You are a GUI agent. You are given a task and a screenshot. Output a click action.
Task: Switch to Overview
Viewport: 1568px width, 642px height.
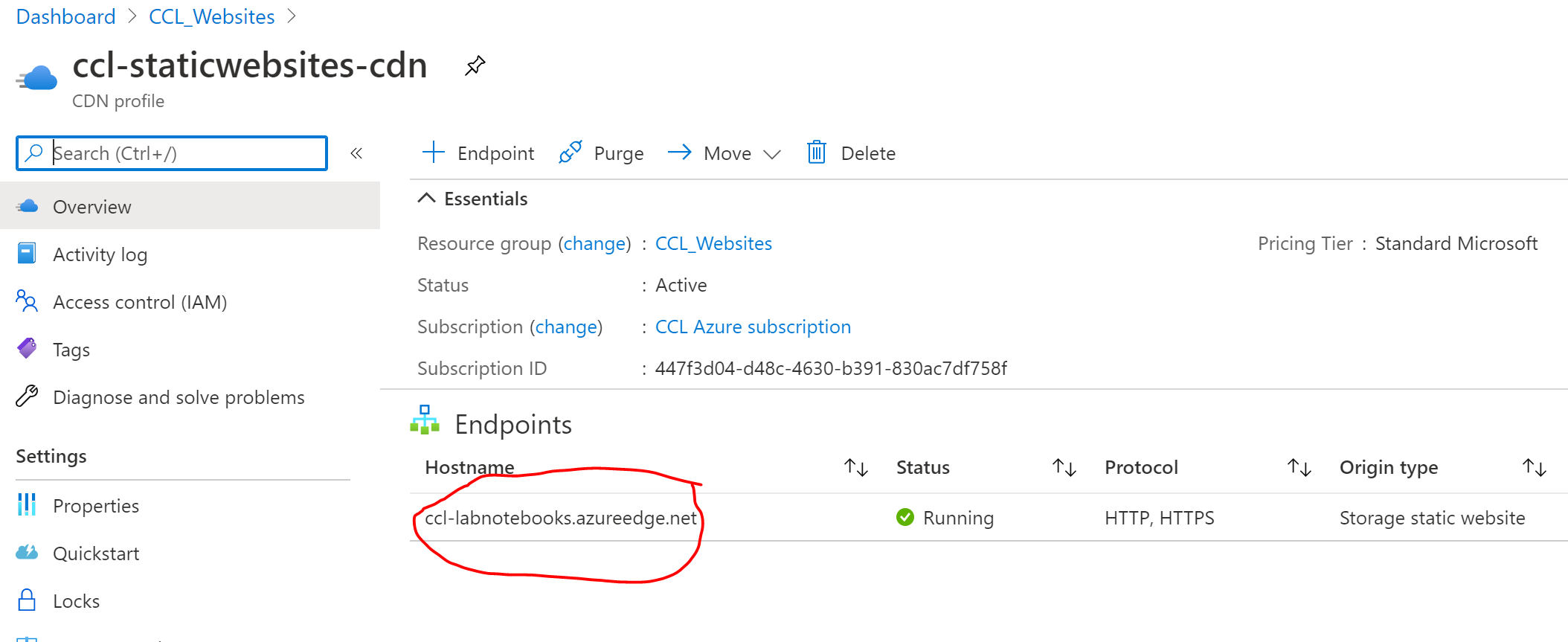pyautogui.click(x=91, y=206)
